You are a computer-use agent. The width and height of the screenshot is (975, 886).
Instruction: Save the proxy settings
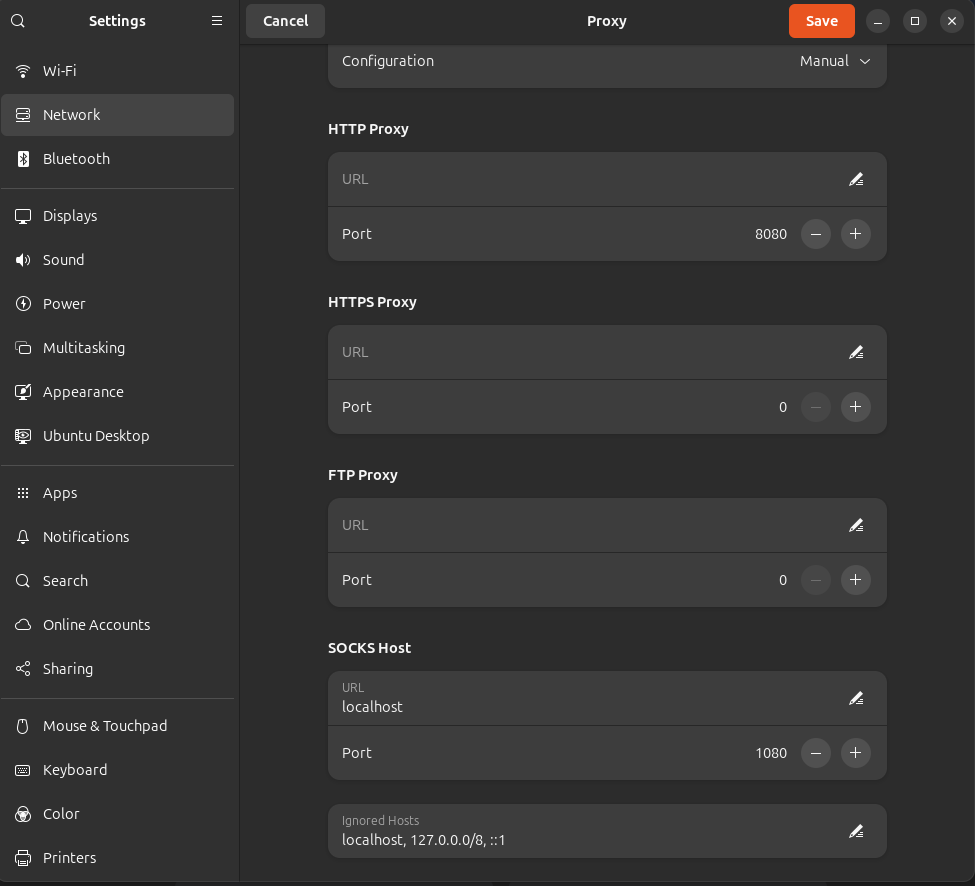coord(821,21)
